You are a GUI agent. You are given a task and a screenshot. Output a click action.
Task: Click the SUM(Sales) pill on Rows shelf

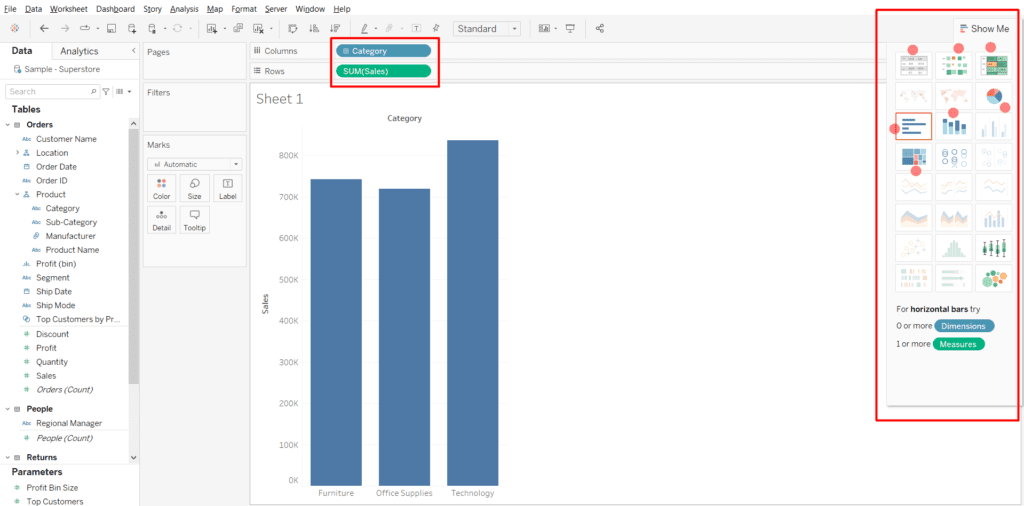click(x=383, y=71)
